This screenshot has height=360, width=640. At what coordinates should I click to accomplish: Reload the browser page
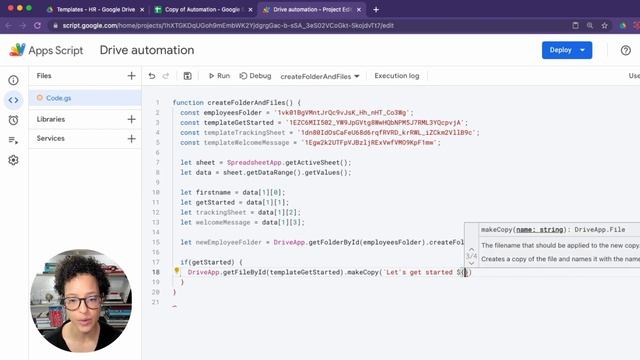pyautogui.click(x=38, y=25)
